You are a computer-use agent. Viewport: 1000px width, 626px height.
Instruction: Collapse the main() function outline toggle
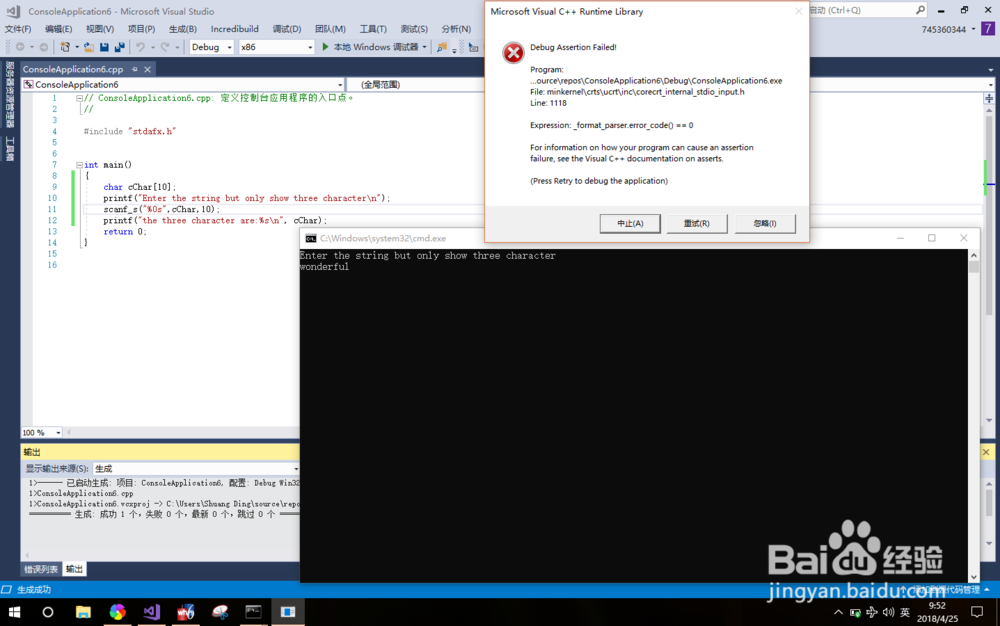(x=79, y=165)
